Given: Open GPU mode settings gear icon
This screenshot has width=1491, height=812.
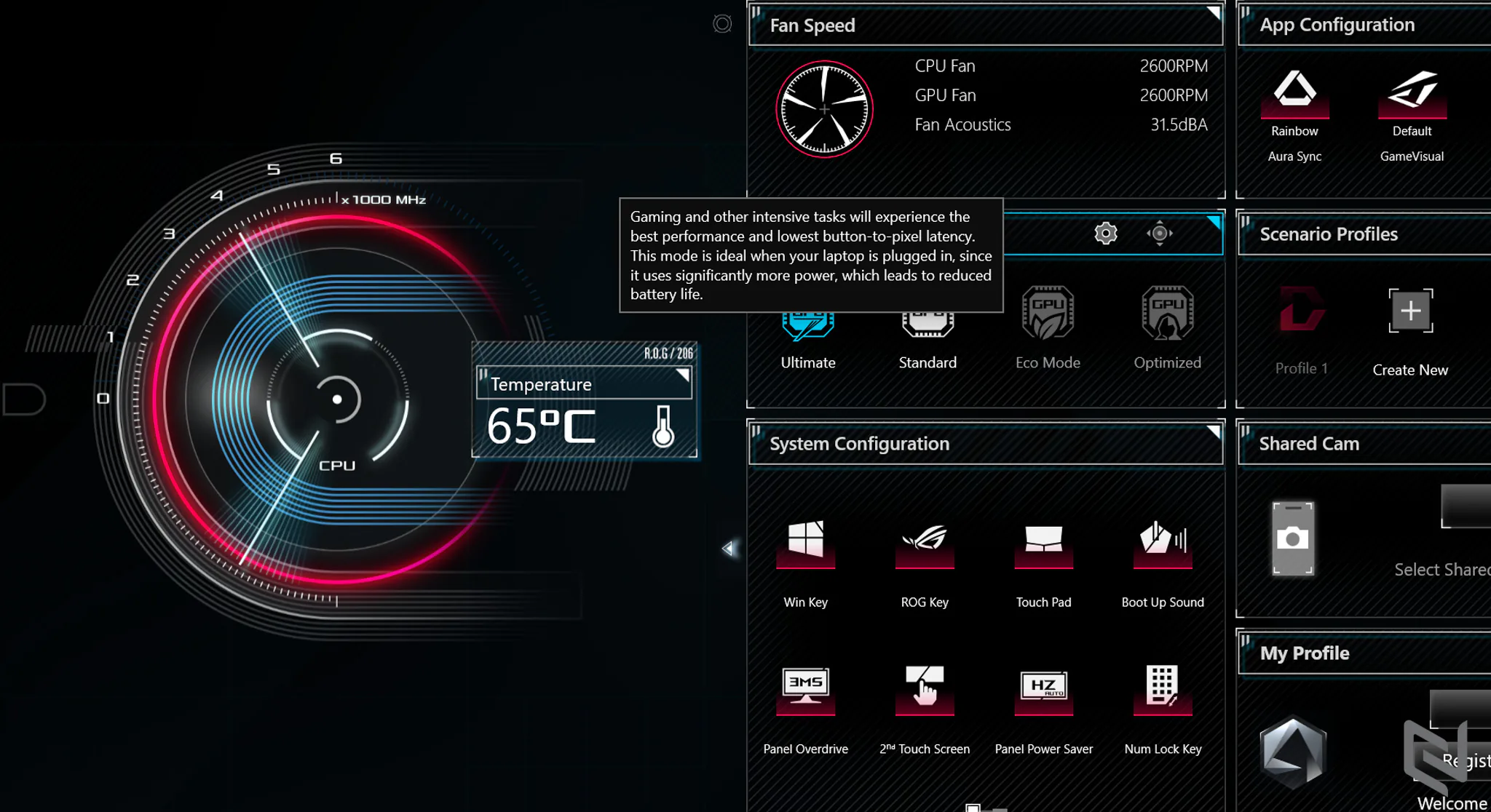Looking at the screenshot, I should 1105,234.
